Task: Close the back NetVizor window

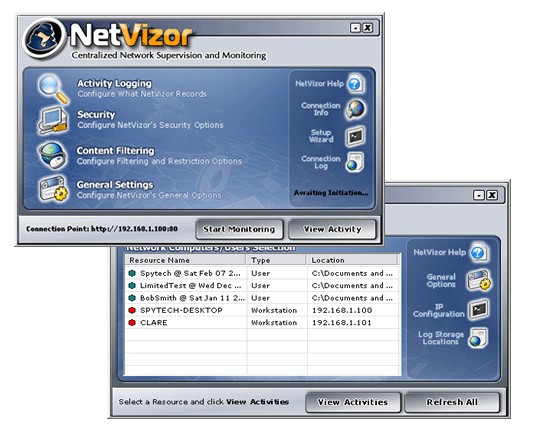Action: (x=492, y=195)
